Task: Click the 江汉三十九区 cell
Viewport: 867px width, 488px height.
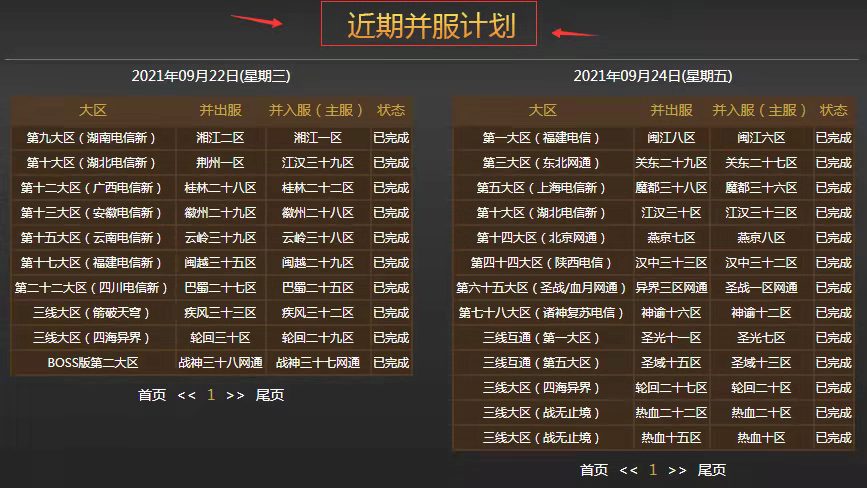Action: point(318,163)
